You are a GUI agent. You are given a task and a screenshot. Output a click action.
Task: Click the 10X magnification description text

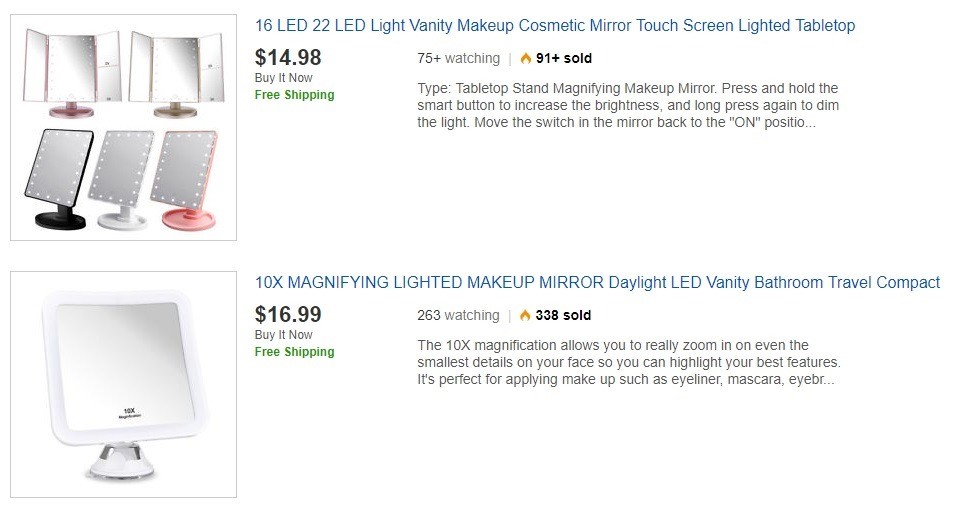628,363
